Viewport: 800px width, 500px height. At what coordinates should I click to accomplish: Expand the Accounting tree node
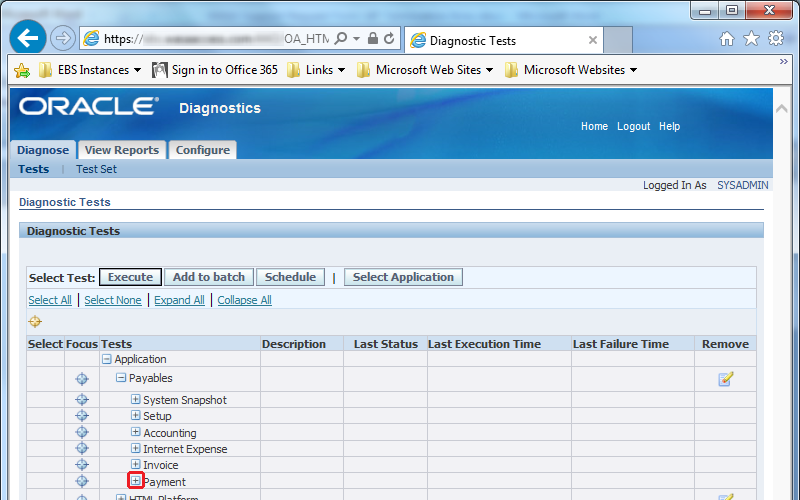[x=135, y=432]
